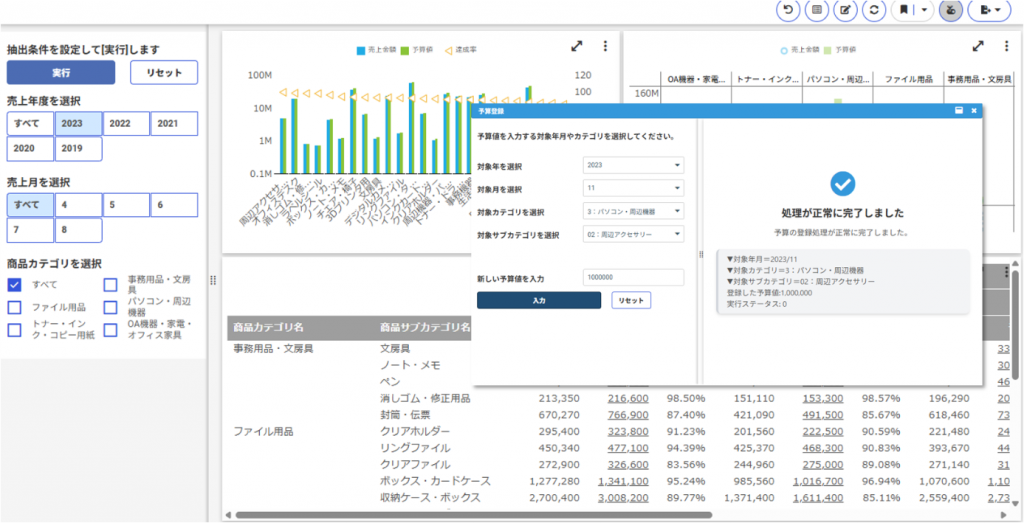The width and height of the screenshot is (1024, 523).
Task: Click the 入力 submit button in dialog
Action: click(x=539, y=300)
